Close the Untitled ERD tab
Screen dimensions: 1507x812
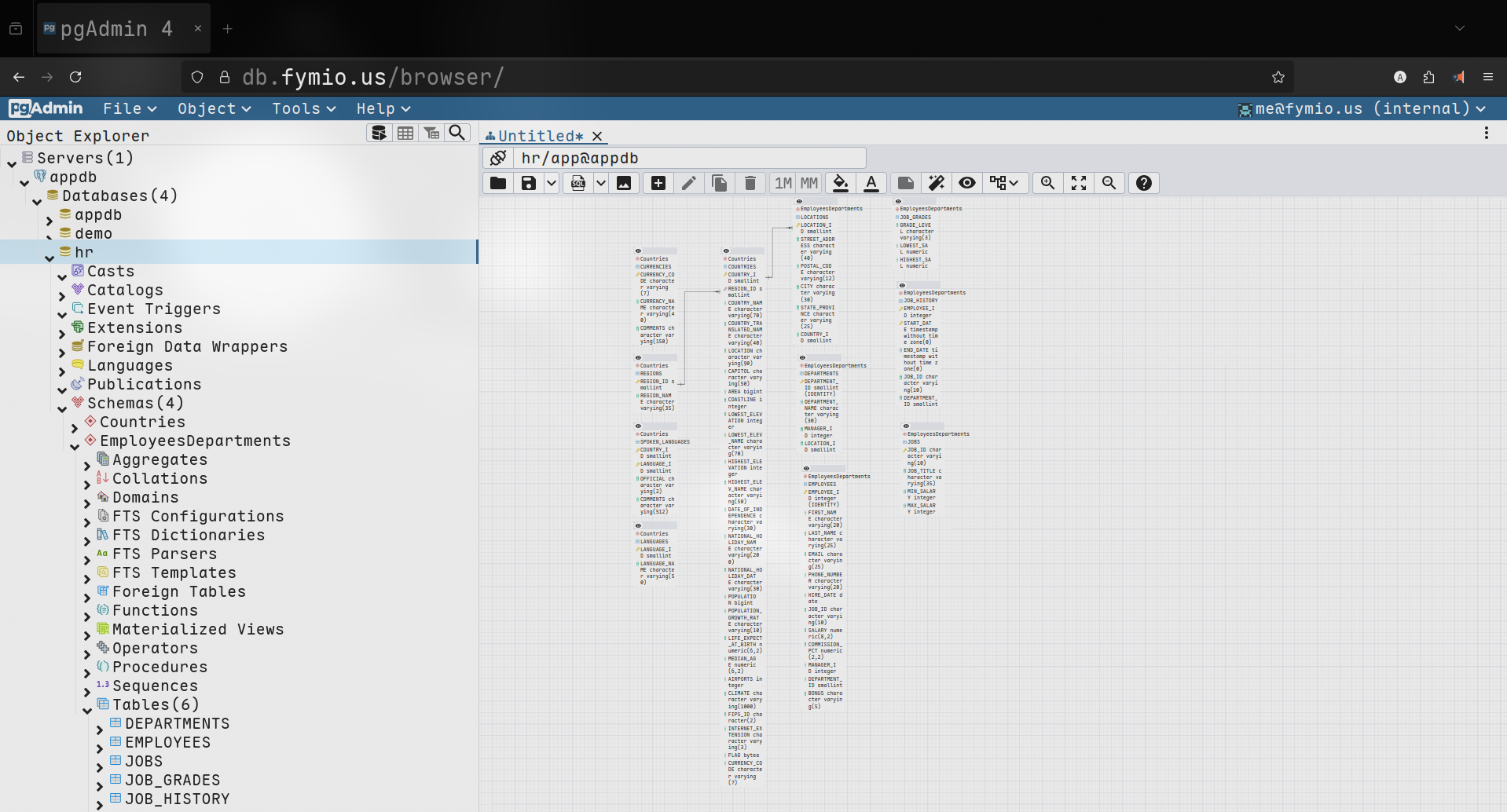(597, 136)
